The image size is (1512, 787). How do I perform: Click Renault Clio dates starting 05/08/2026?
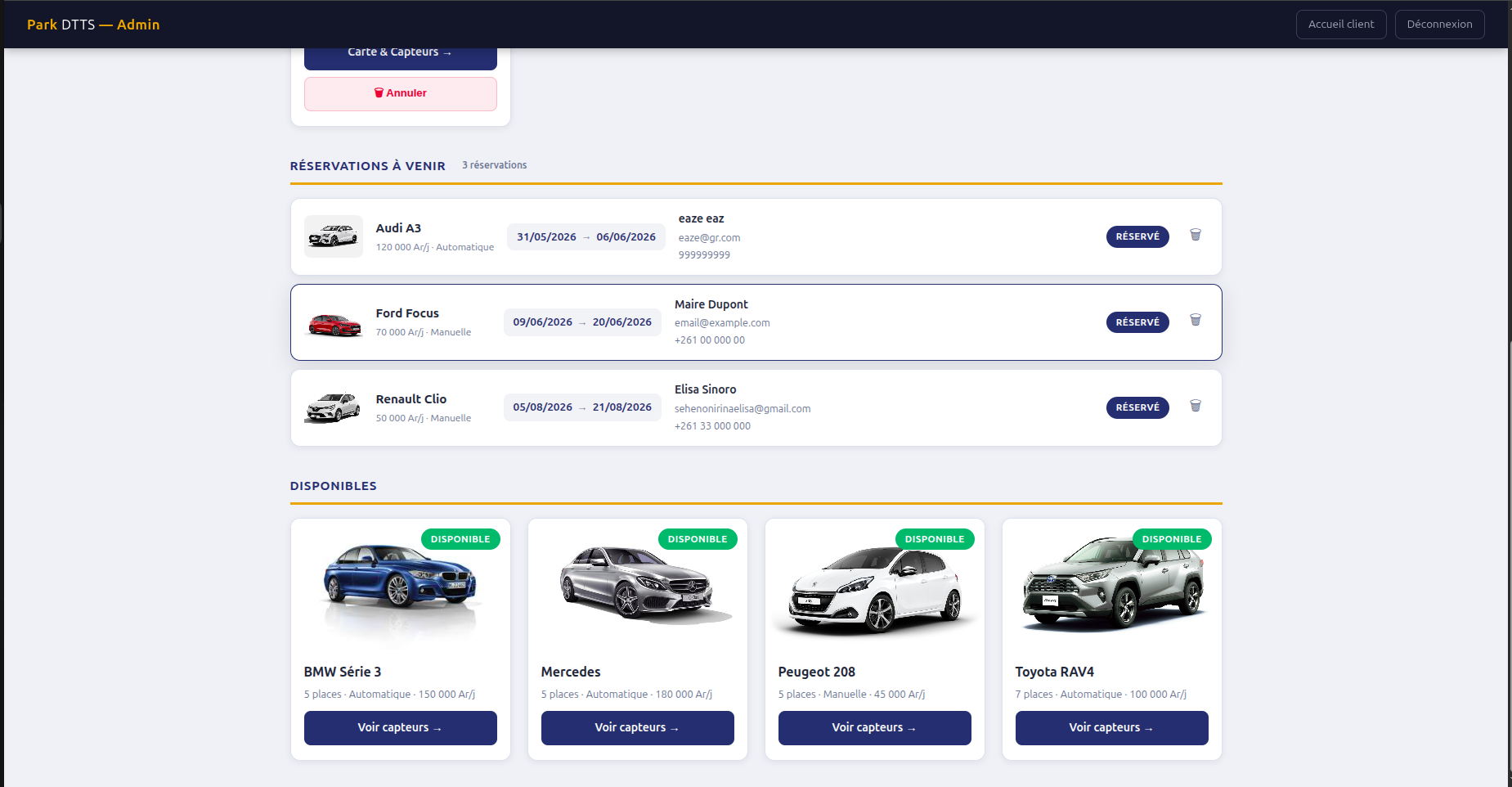pos(582,407)
